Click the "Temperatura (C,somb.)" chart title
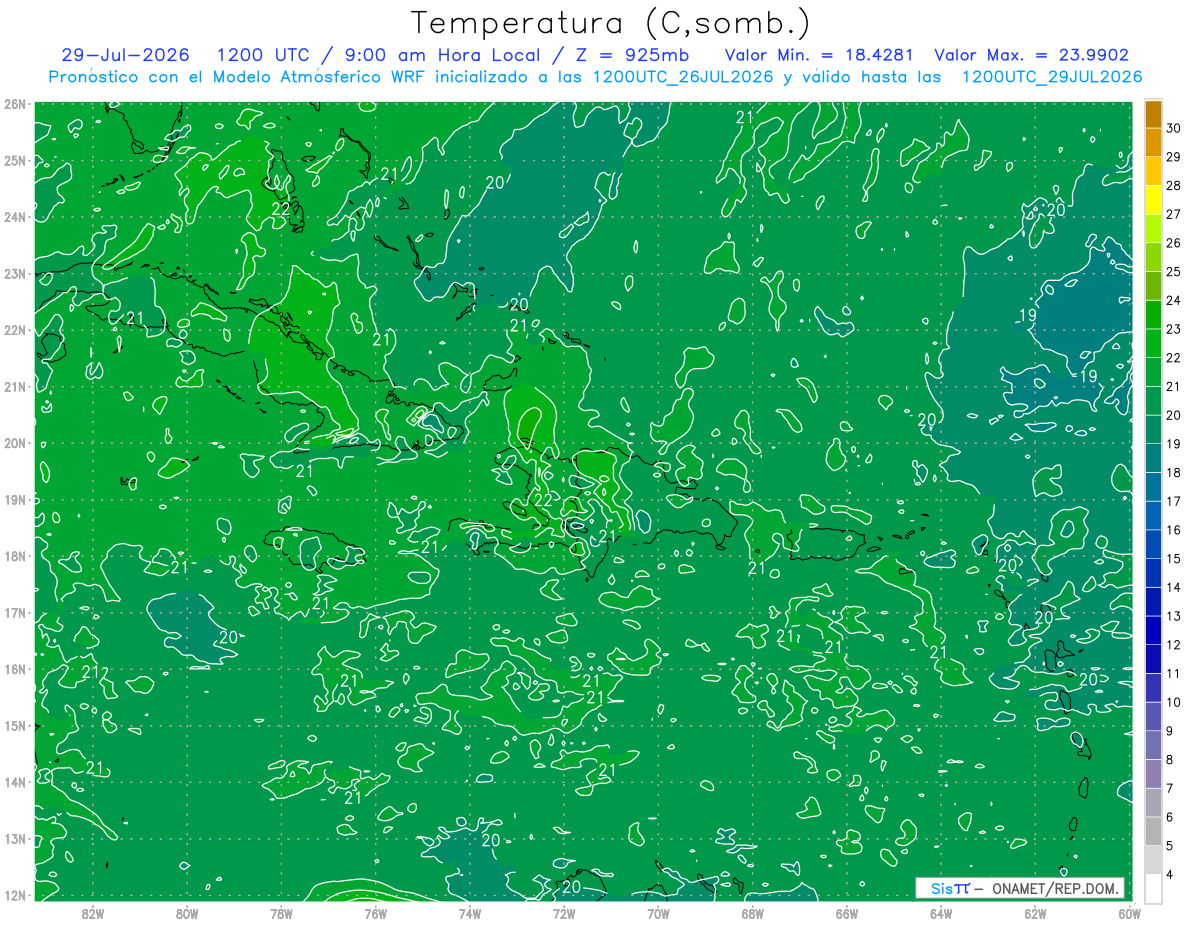Image resolution: width=1200 pixels, height=927 pixels. click(x=611, y=24)
